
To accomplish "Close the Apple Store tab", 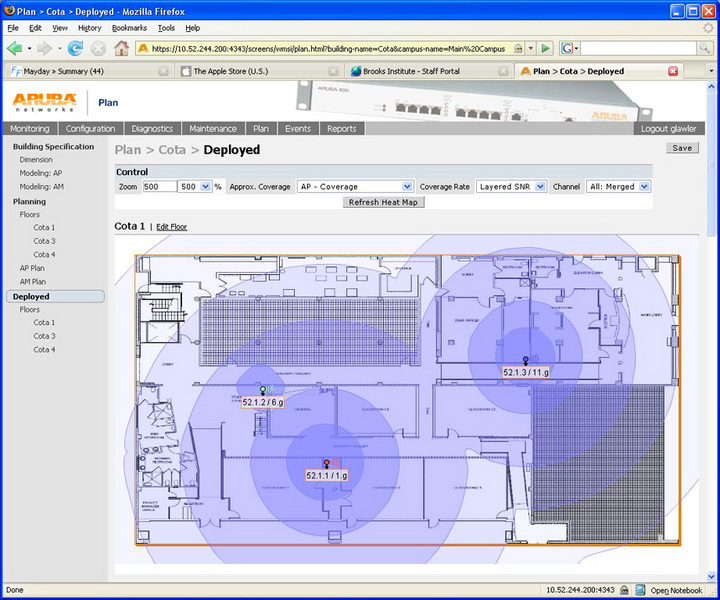I will click(334, 71).
